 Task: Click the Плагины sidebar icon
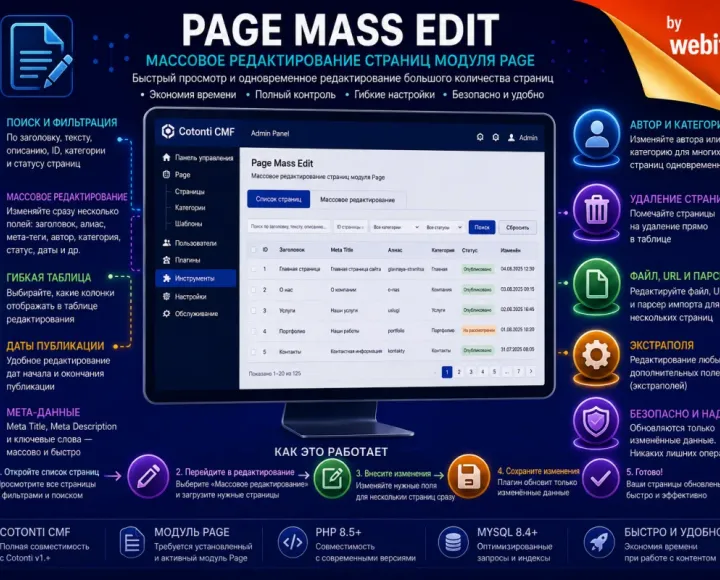point(166,260)
